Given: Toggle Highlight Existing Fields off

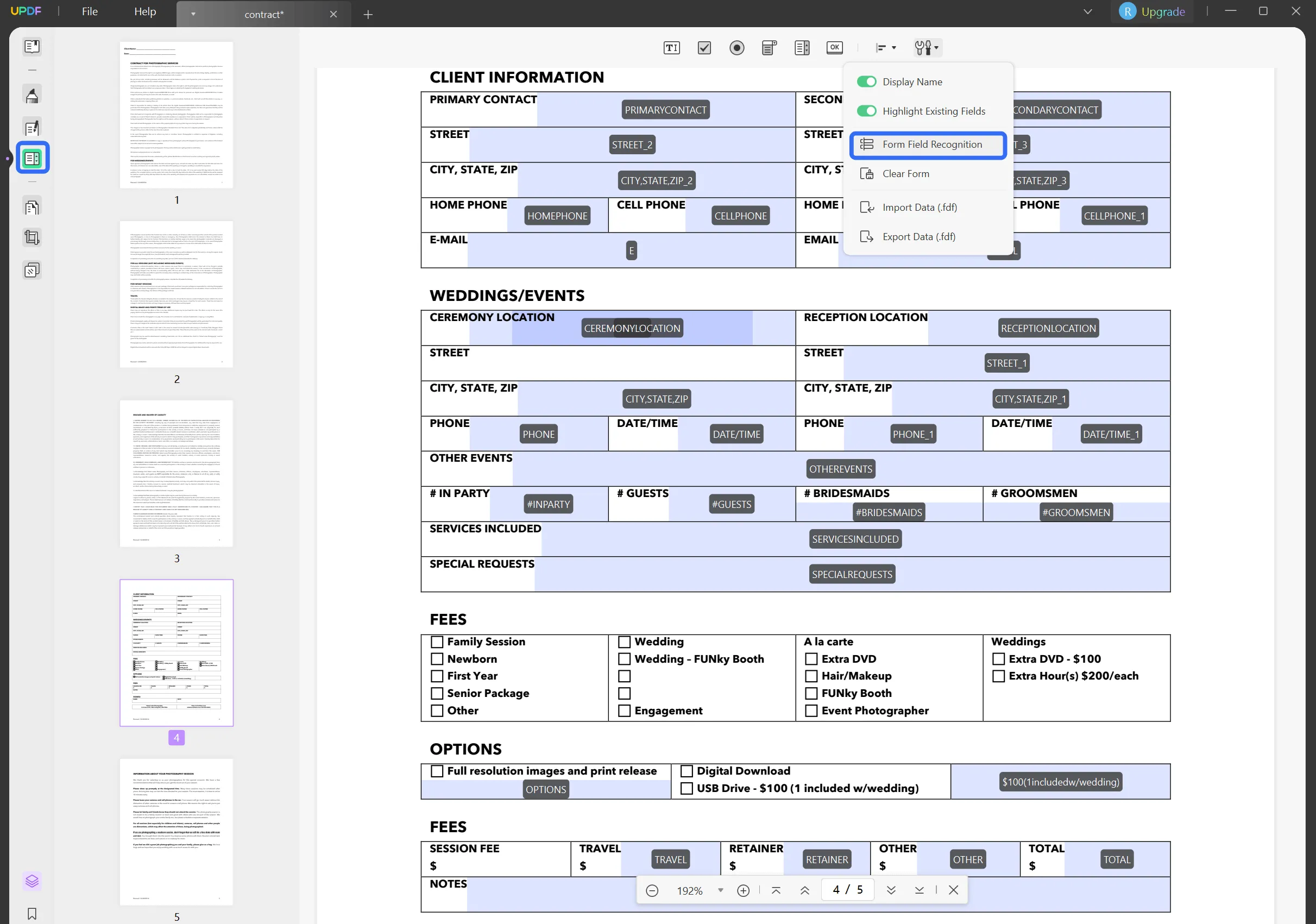Looking at the screenshot, I should [866, 110].
